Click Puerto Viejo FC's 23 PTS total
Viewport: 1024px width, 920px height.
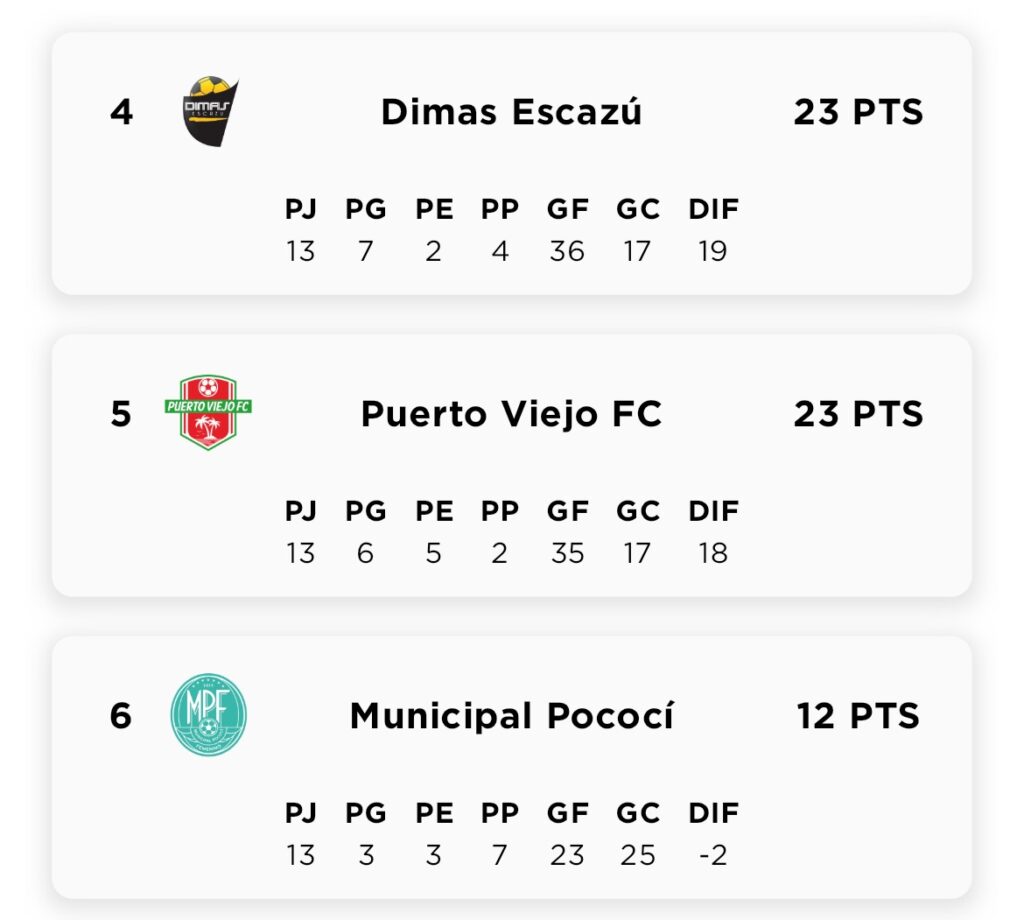coord(858,414)
